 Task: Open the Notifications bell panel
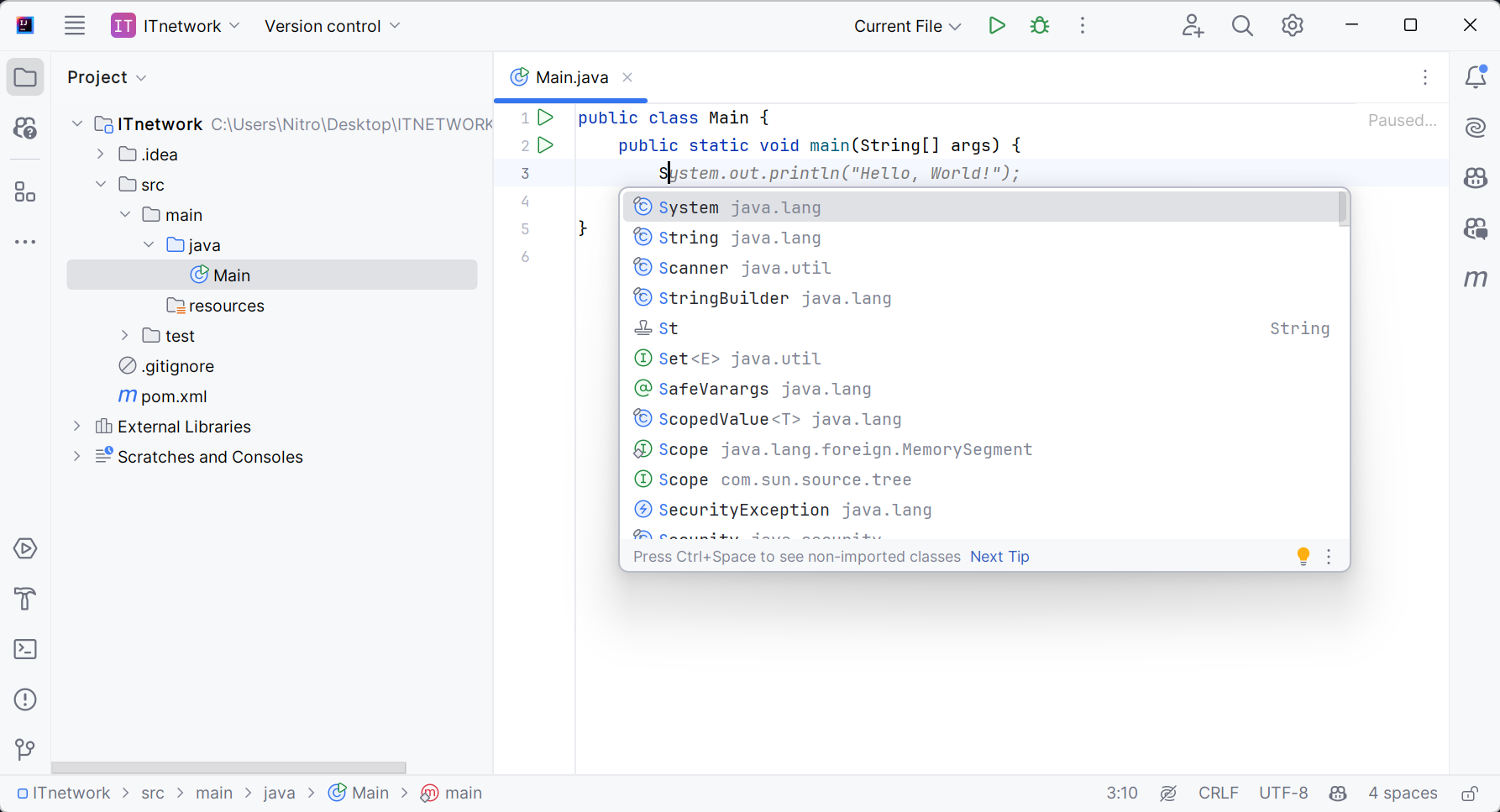[1475, 77]
